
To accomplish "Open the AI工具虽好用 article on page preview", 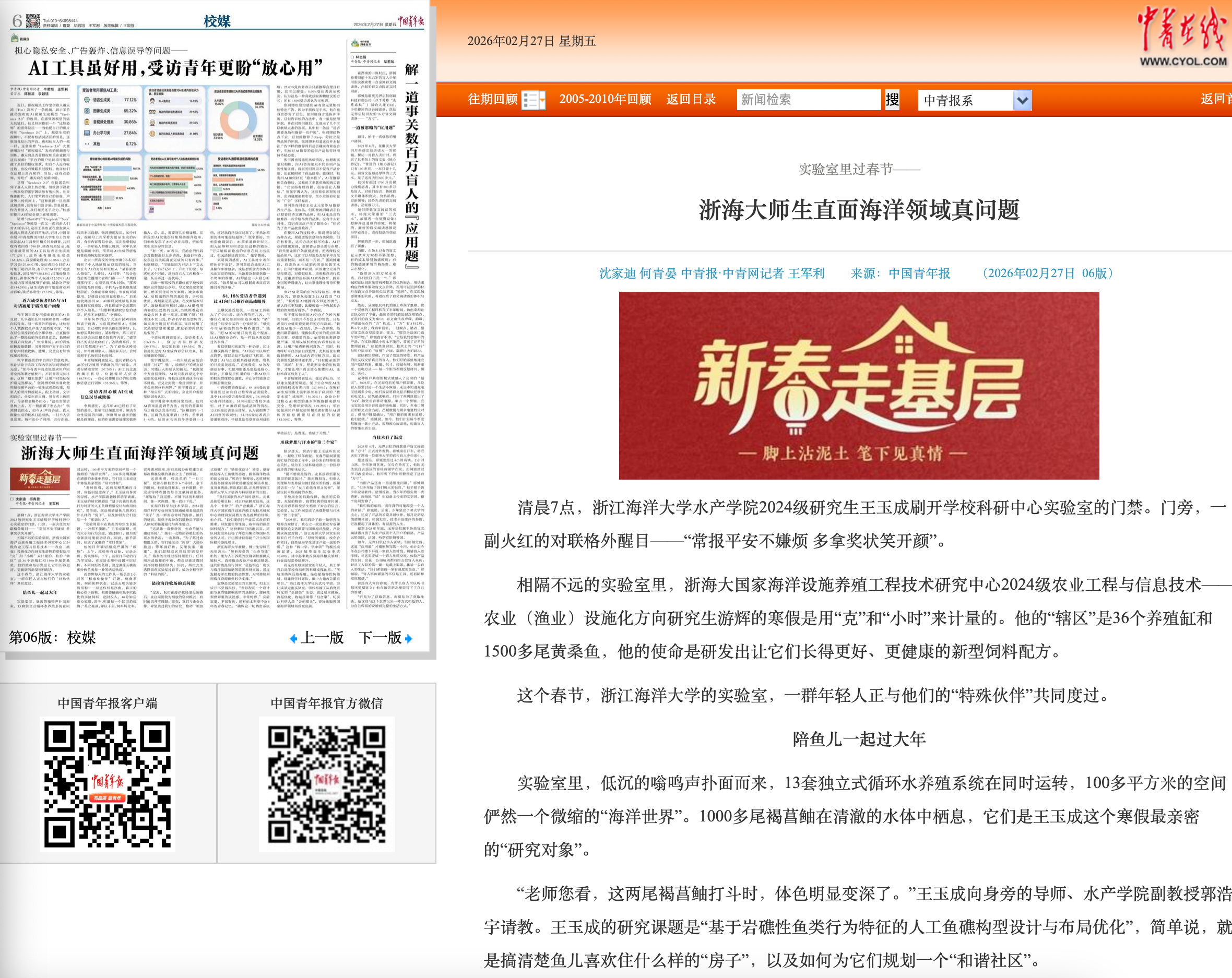I will point(176,68).
